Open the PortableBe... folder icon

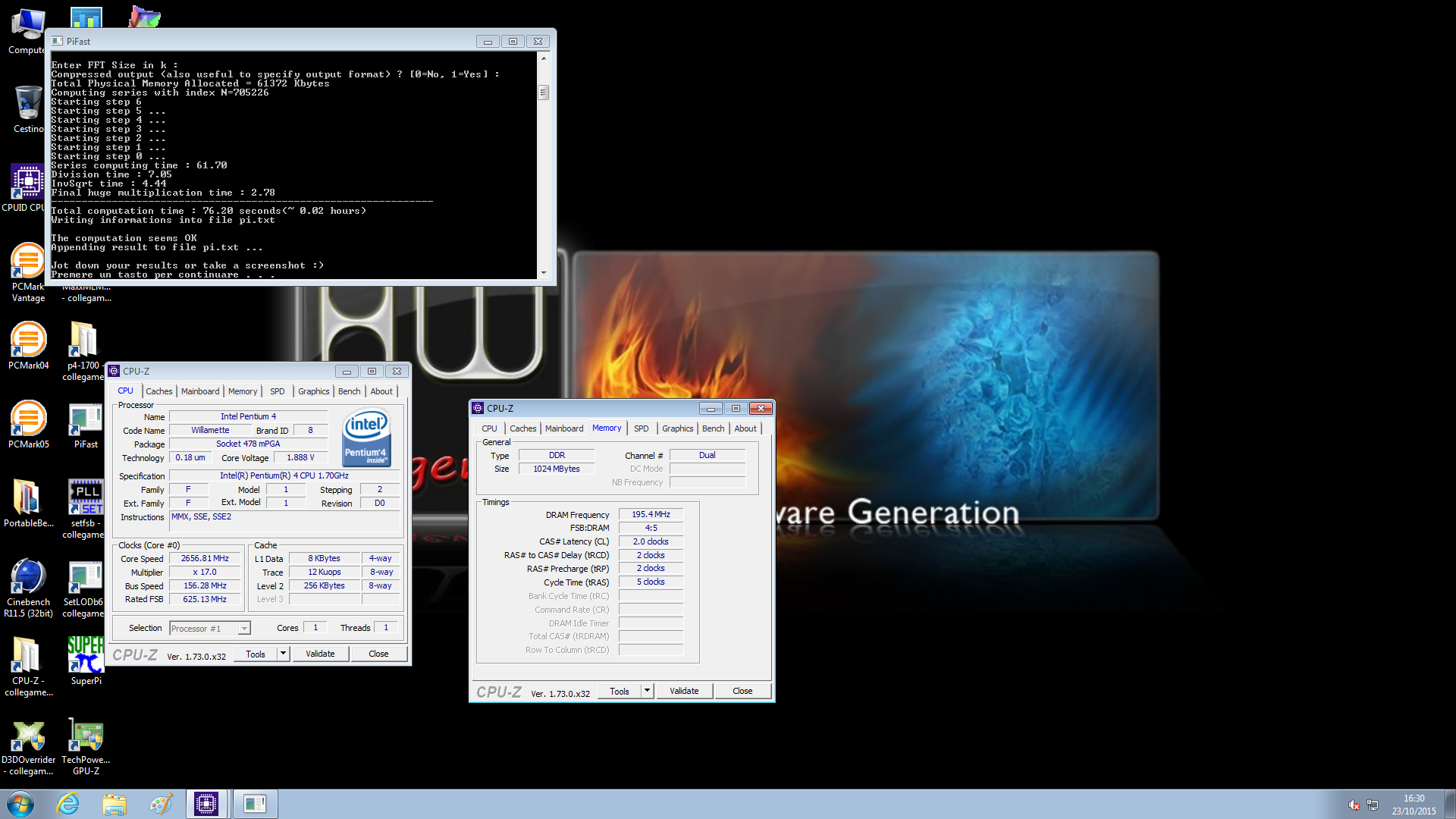point(28,504)
